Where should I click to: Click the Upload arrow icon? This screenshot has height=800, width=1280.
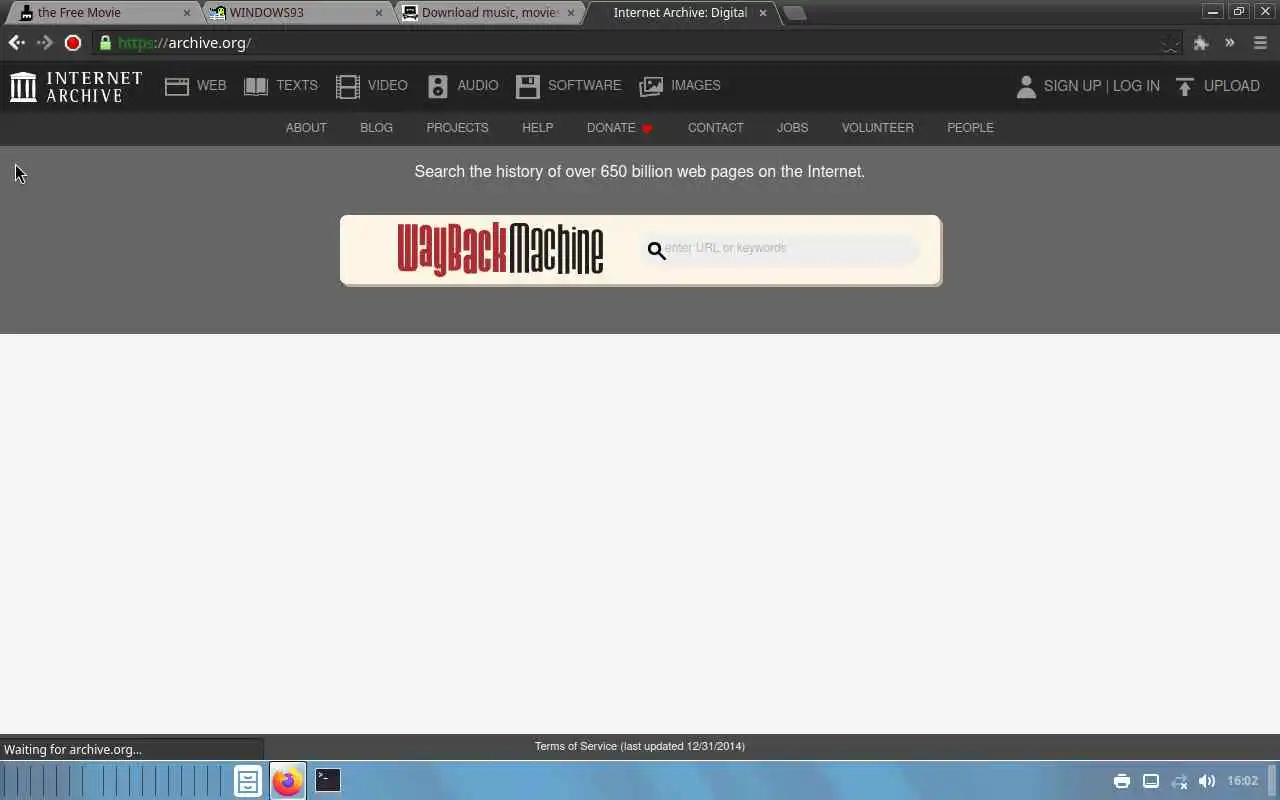click(x=1185, y=87)
